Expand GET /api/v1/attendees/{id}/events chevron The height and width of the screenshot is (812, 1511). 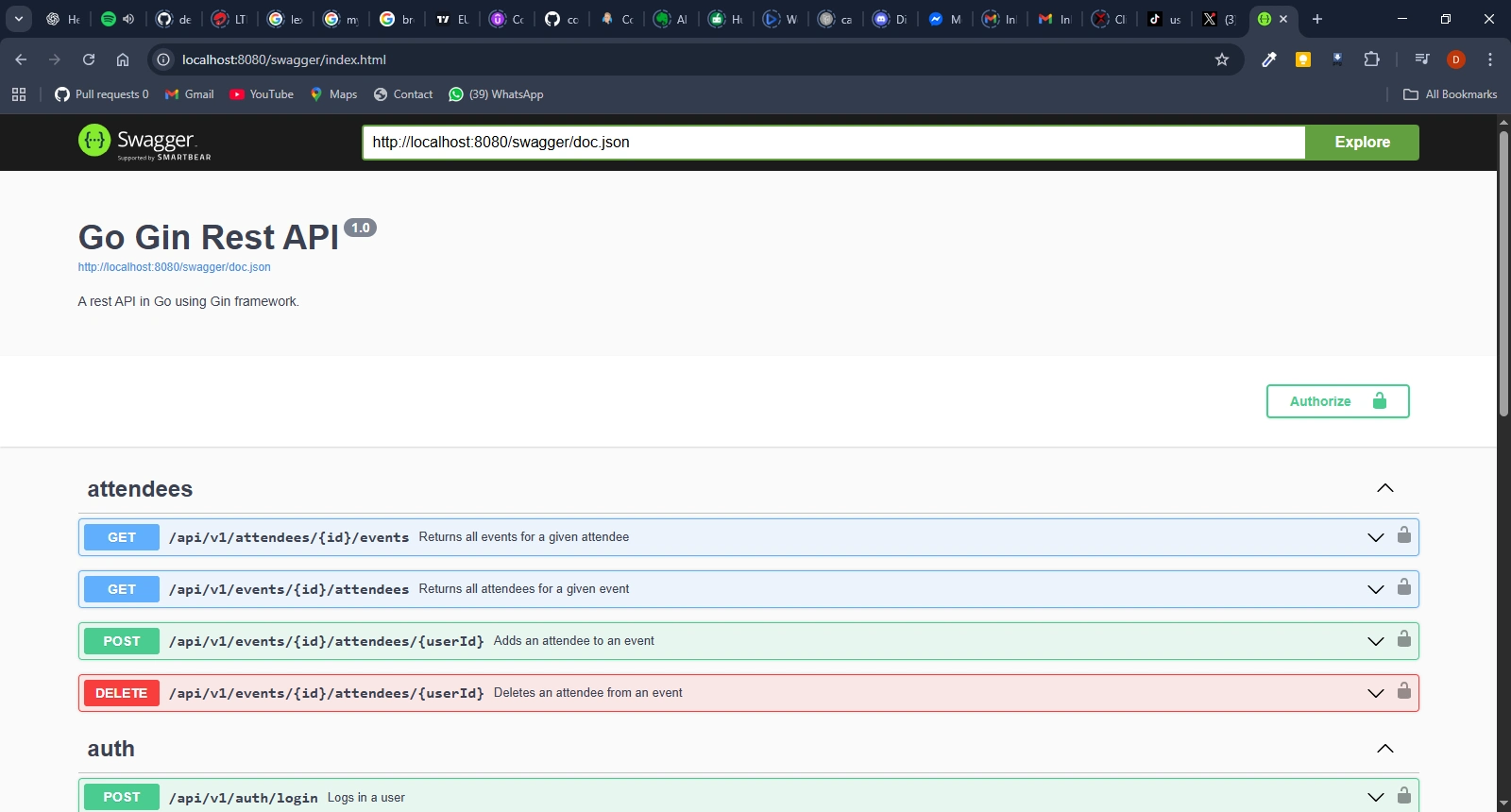1376,537
